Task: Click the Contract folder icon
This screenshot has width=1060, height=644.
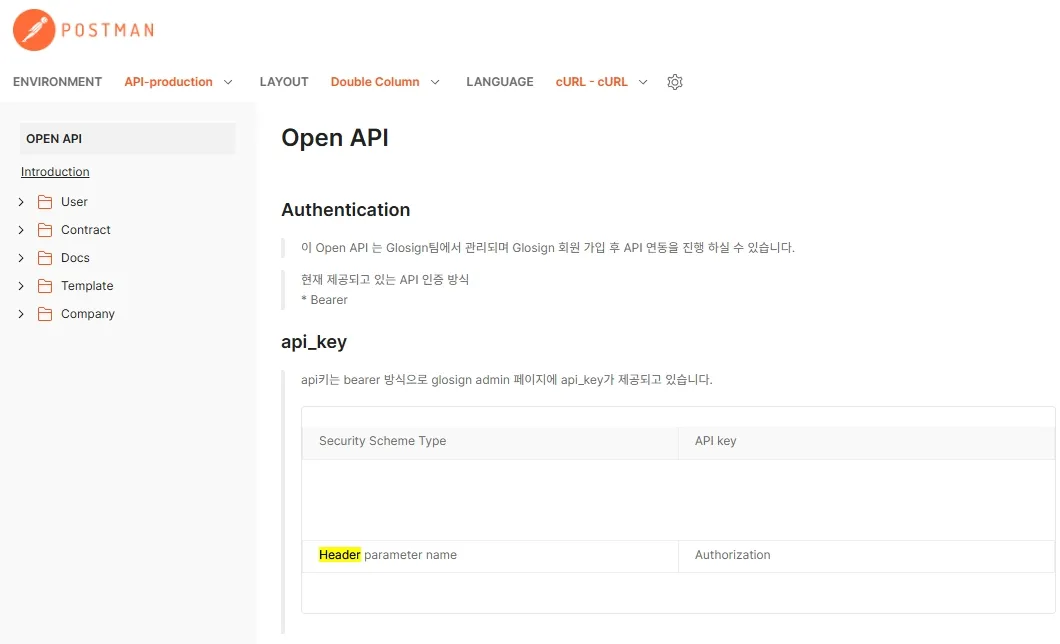Action: coord(45,229)
